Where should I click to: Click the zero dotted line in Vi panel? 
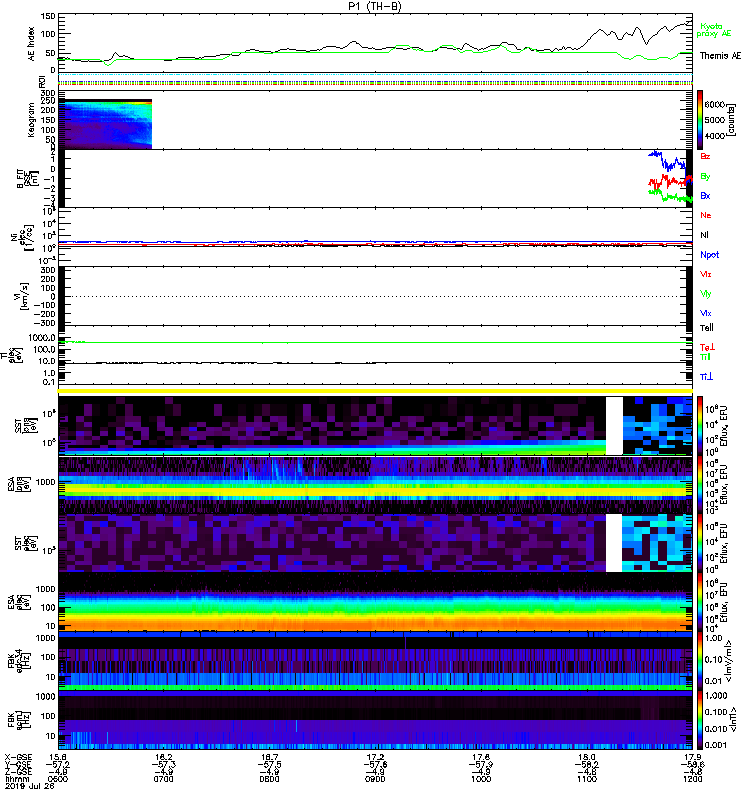coord(375,296)
